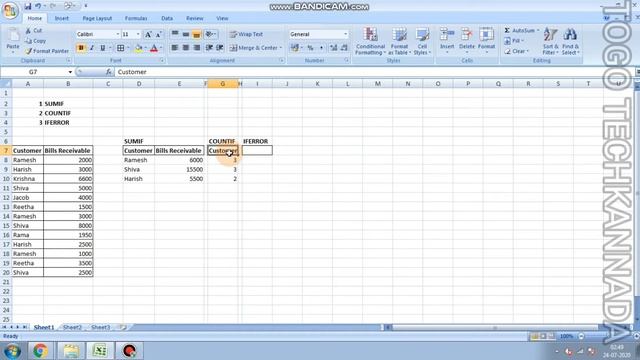Screen dimensions: 640x360
Task: Open Find & Select menu
Action: pyautogui.click(x=570, y=41)
